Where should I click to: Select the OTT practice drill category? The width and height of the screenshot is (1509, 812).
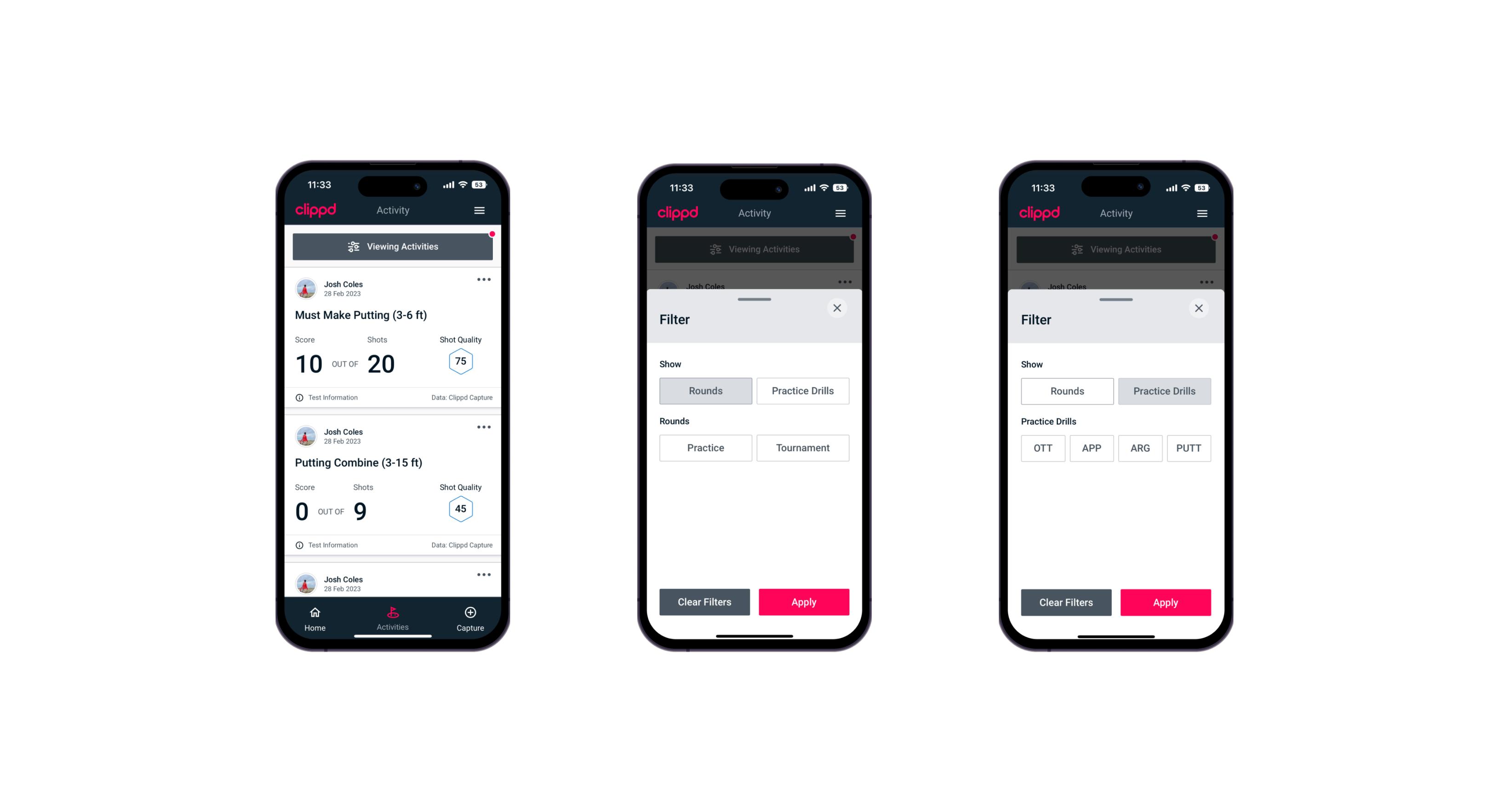1044,448
